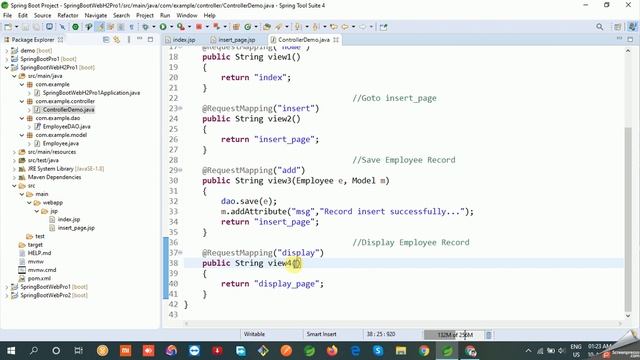Collapse the com.example.dao package

point(22,118)
